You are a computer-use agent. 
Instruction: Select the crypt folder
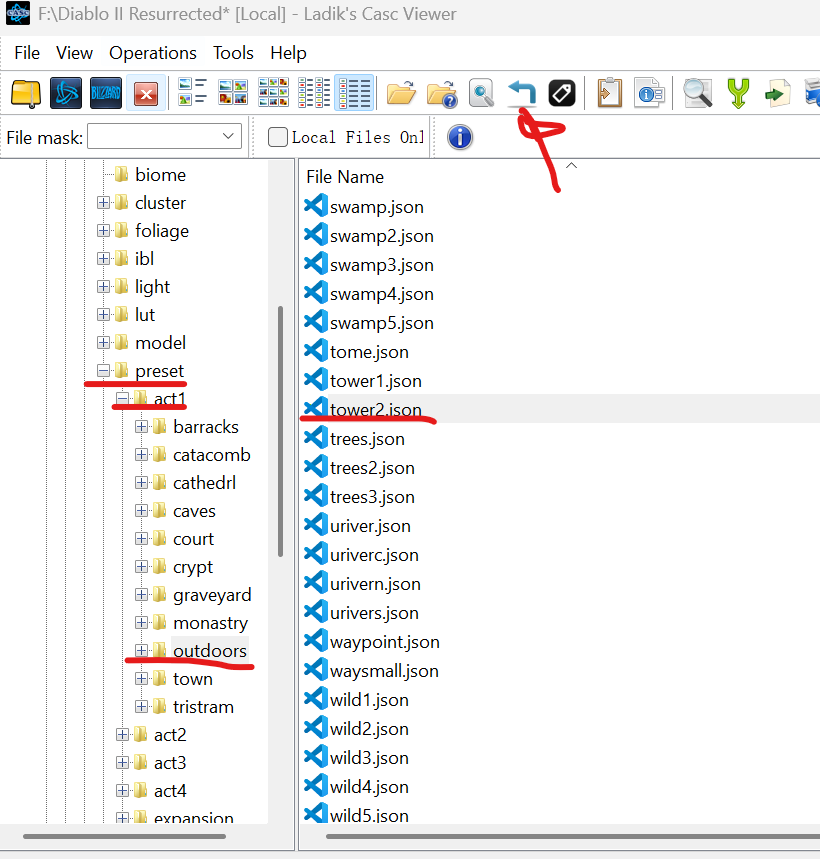tap(193, 567)
